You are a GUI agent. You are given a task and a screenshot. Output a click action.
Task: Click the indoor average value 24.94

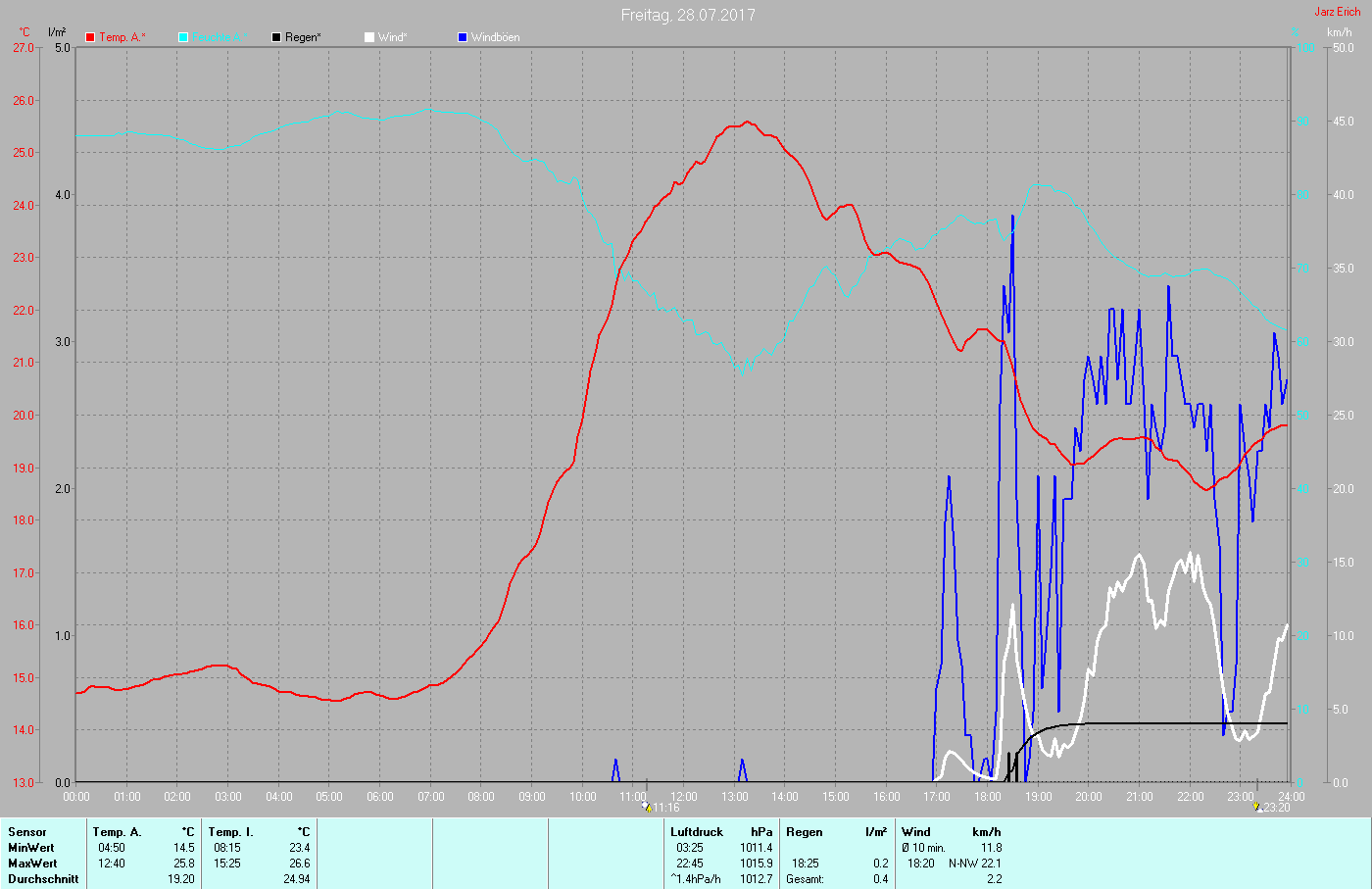(x=297, y=879)
